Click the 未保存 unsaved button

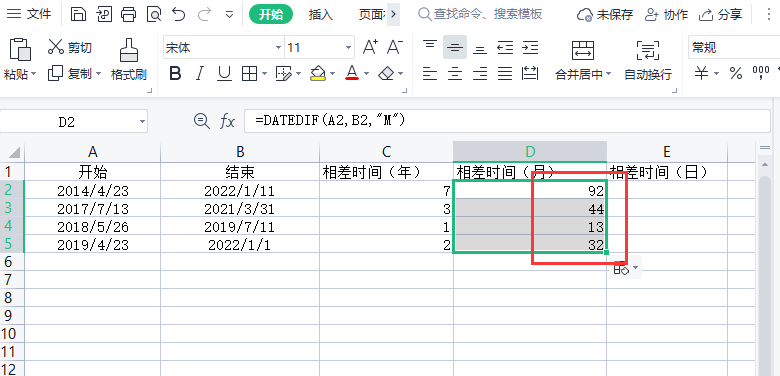point(605,14)
